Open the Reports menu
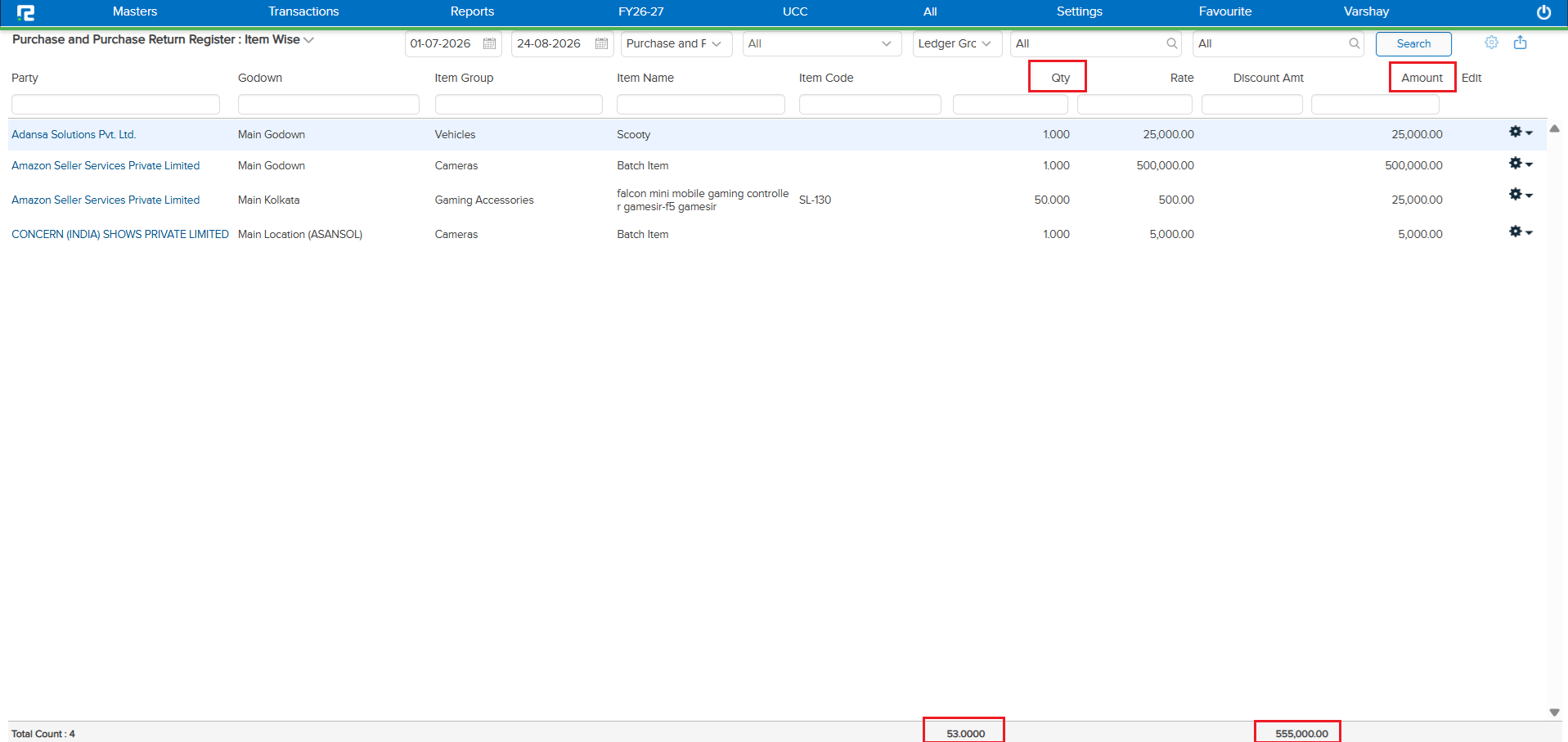This screenshot has width=1568, height=742. pyautogui.click(x=472, y=11)
